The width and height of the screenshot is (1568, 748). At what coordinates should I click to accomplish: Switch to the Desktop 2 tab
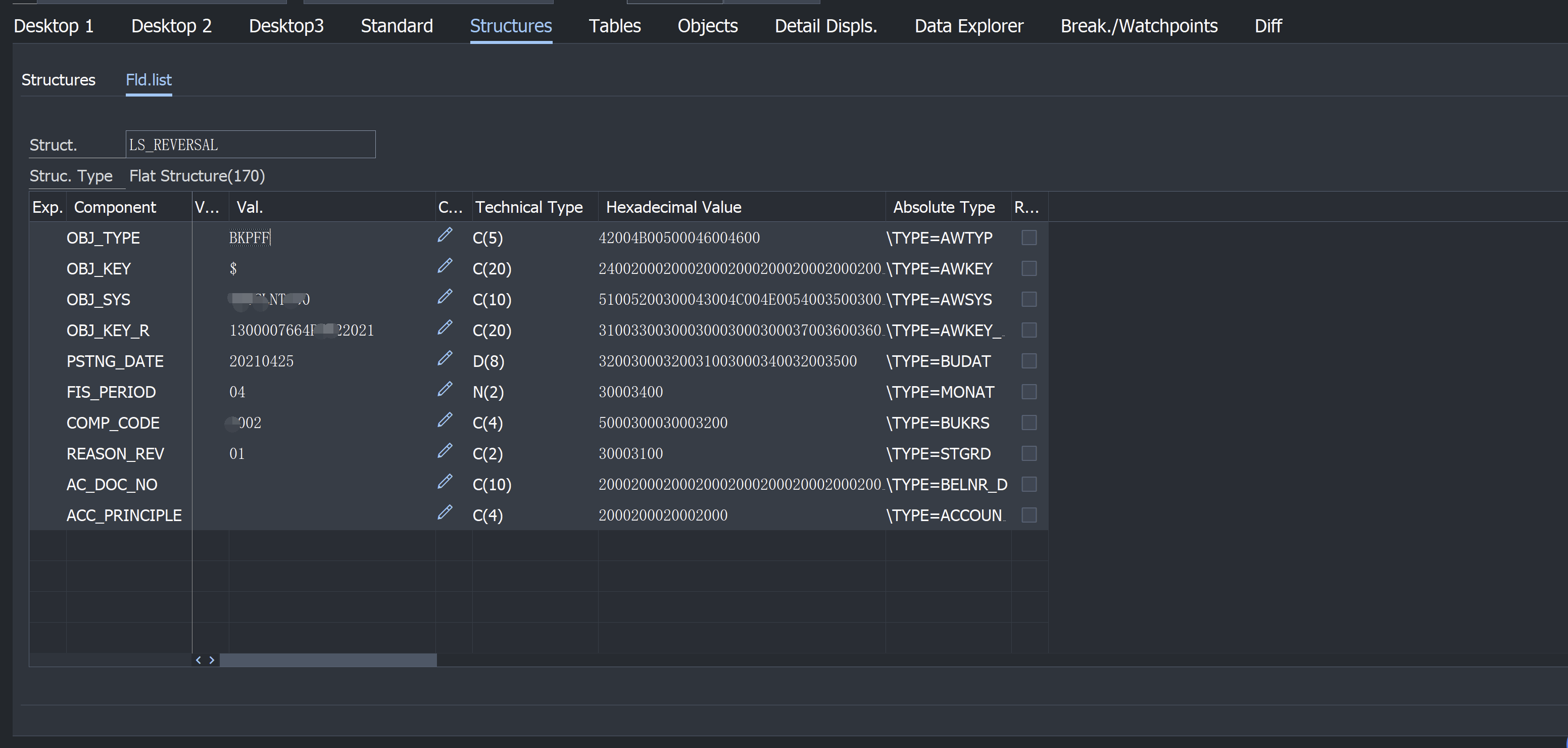[x=172, y=26]
